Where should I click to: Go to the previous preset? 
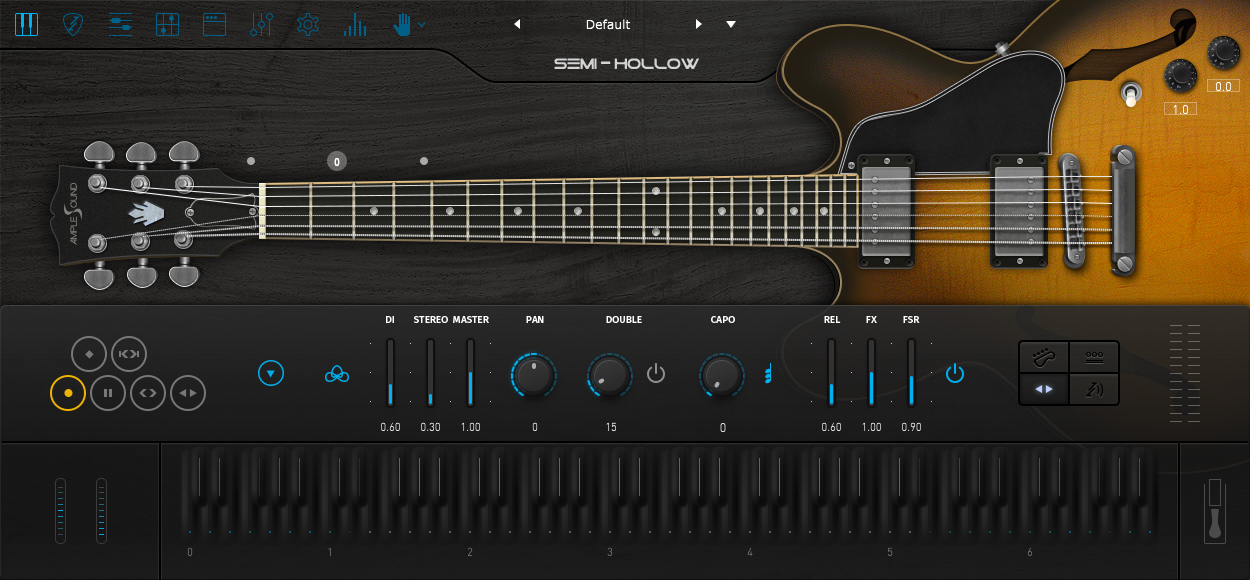(x=517, y=24)
